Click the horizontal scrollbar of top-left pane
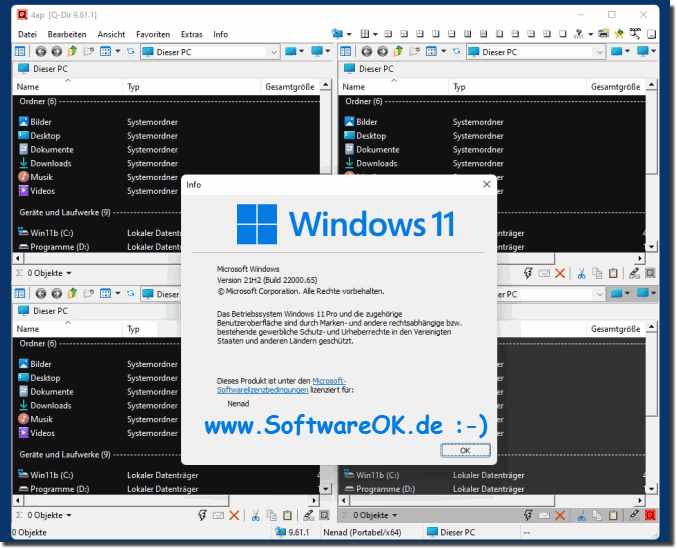677x549 pixels. click(x=102, y=259)
